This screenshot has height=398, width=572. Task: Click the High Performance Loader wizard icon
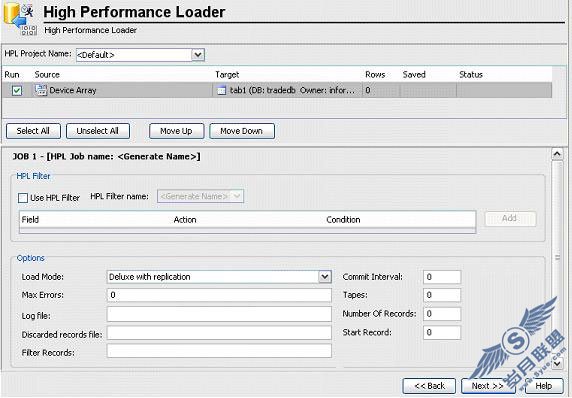[20, 19]
